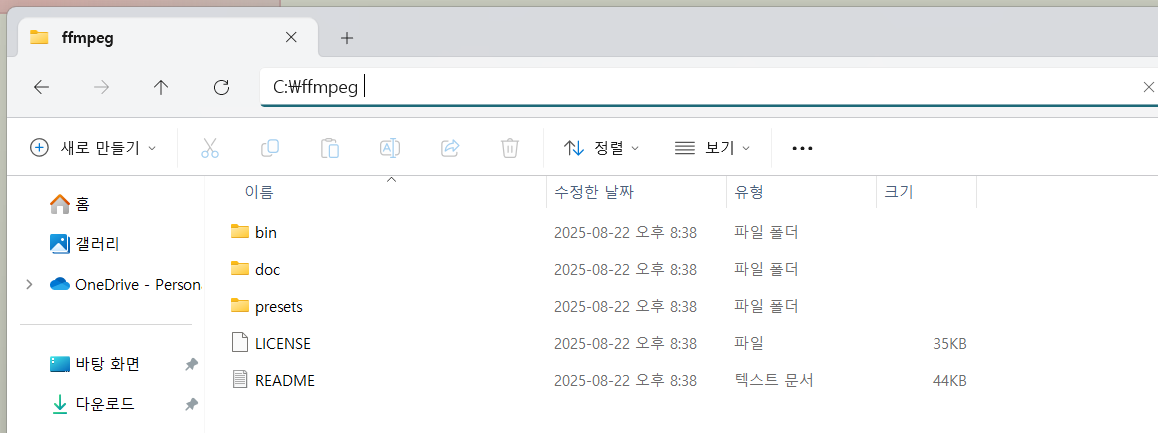Go back with the left arrow
Screen dimensions: 1158x433
[41, 87]
